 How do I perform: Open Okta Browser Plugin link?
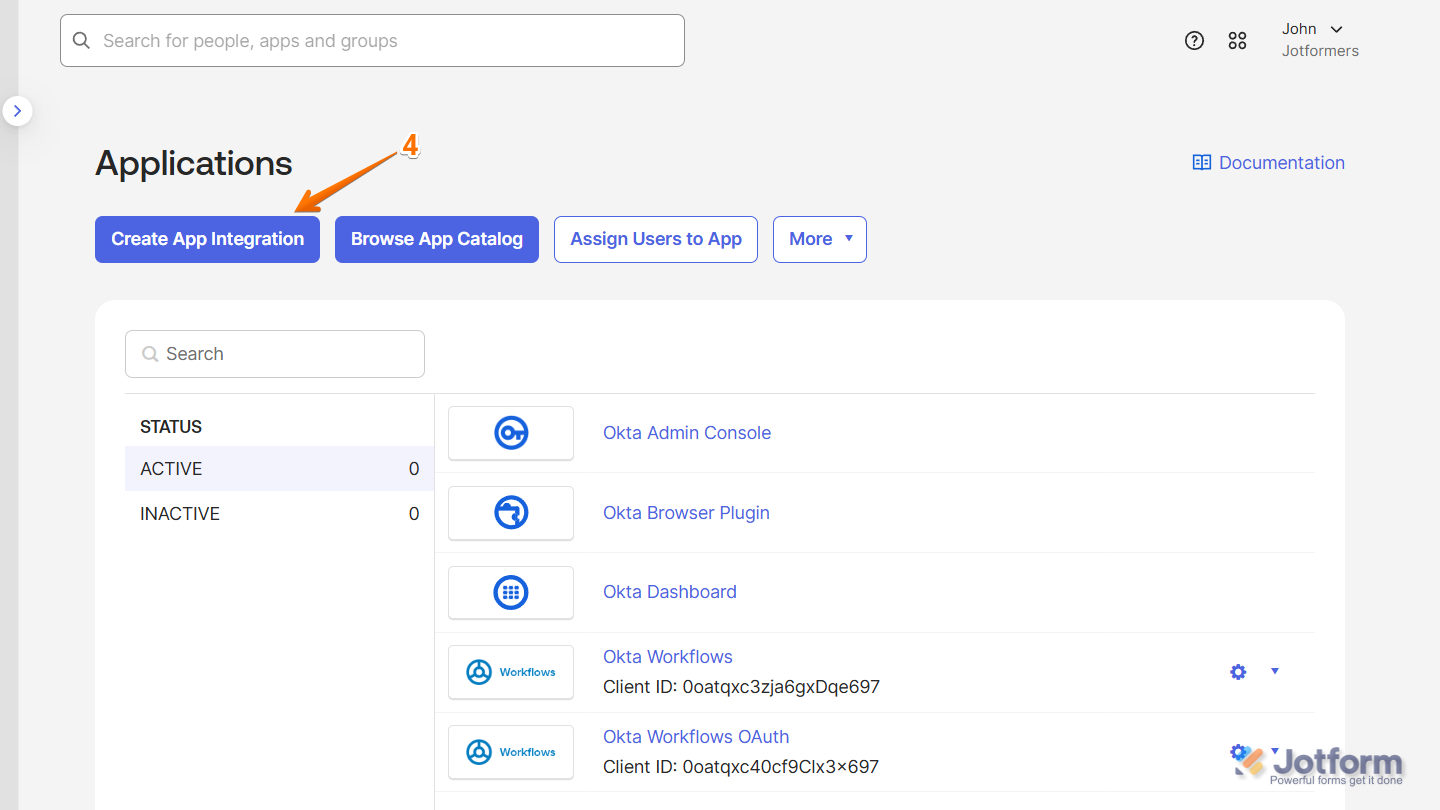point(686,513)
